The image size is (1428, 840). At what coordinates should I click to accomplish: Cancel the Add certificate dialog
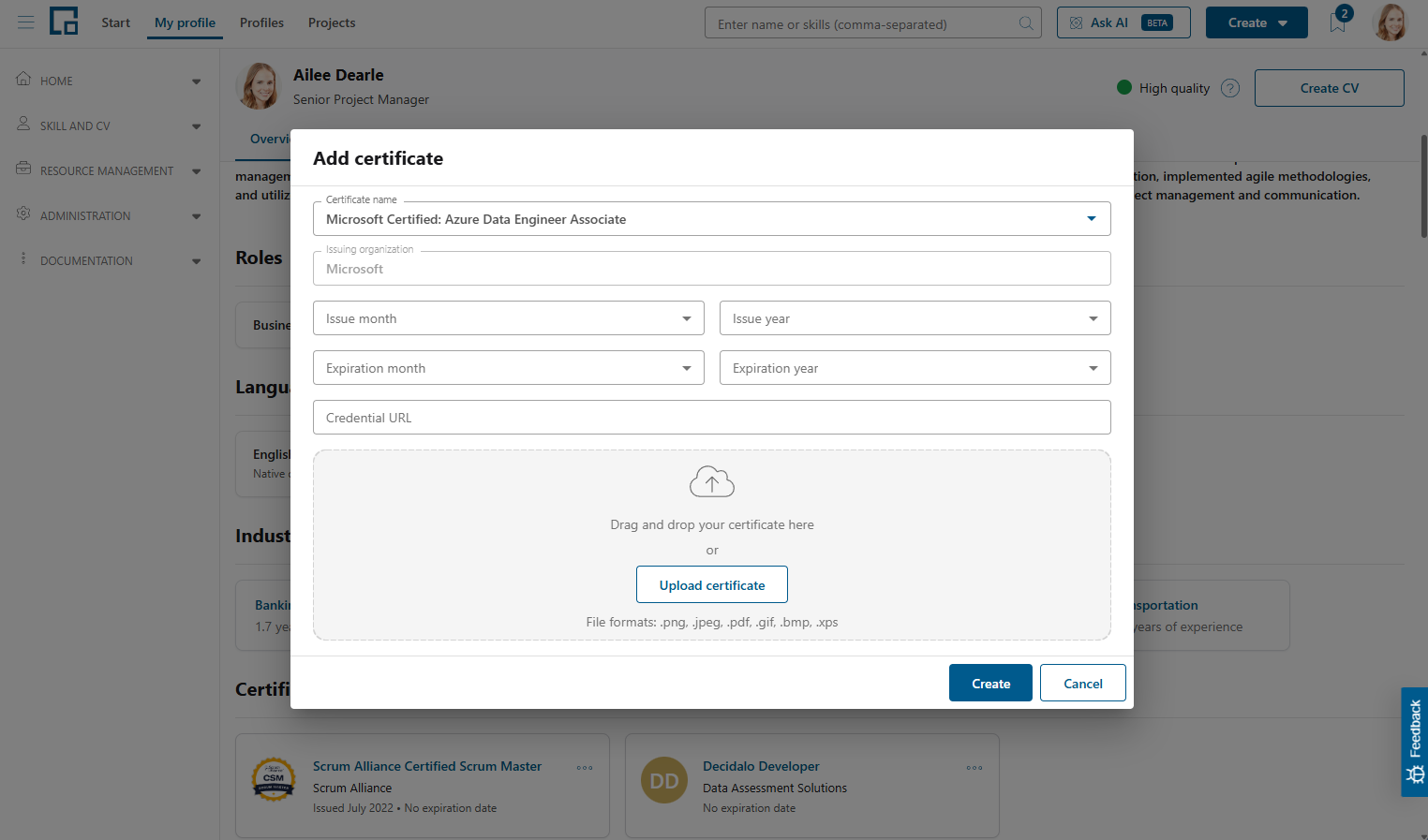coord(1083,683)
